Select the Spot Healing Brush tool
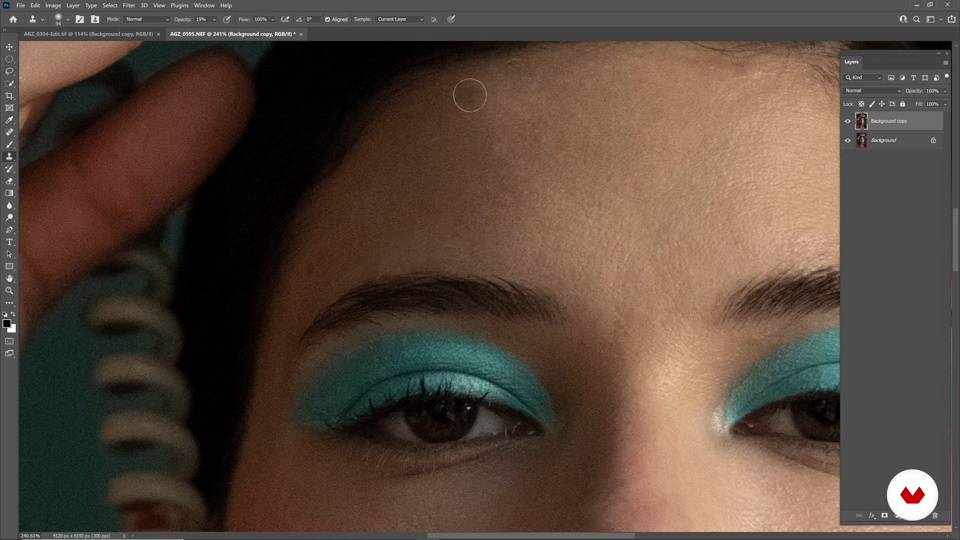 tap(9, 132)
